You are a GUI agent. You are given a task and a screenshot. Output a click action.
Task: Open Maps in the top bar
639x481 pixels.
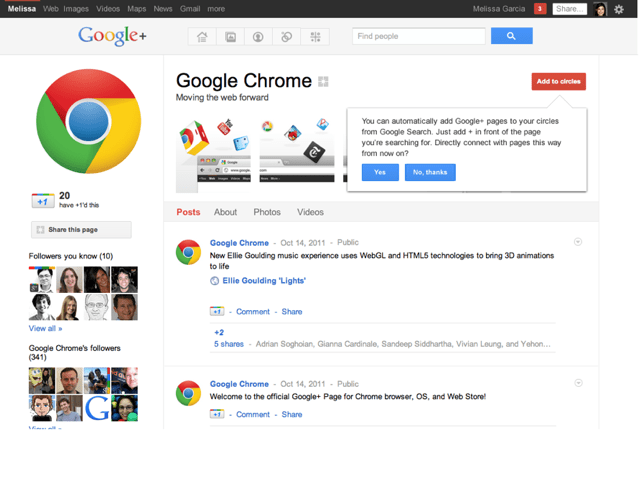(137, 9)
